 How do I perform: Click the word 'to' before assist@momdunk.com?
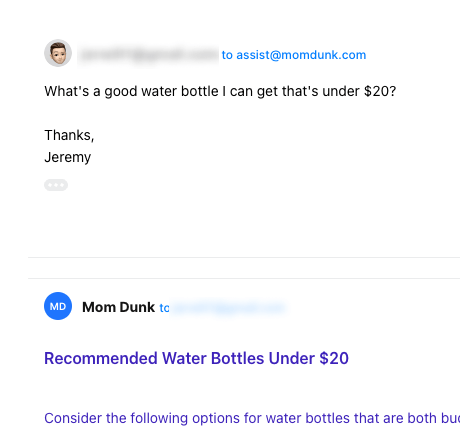point(227,55)
